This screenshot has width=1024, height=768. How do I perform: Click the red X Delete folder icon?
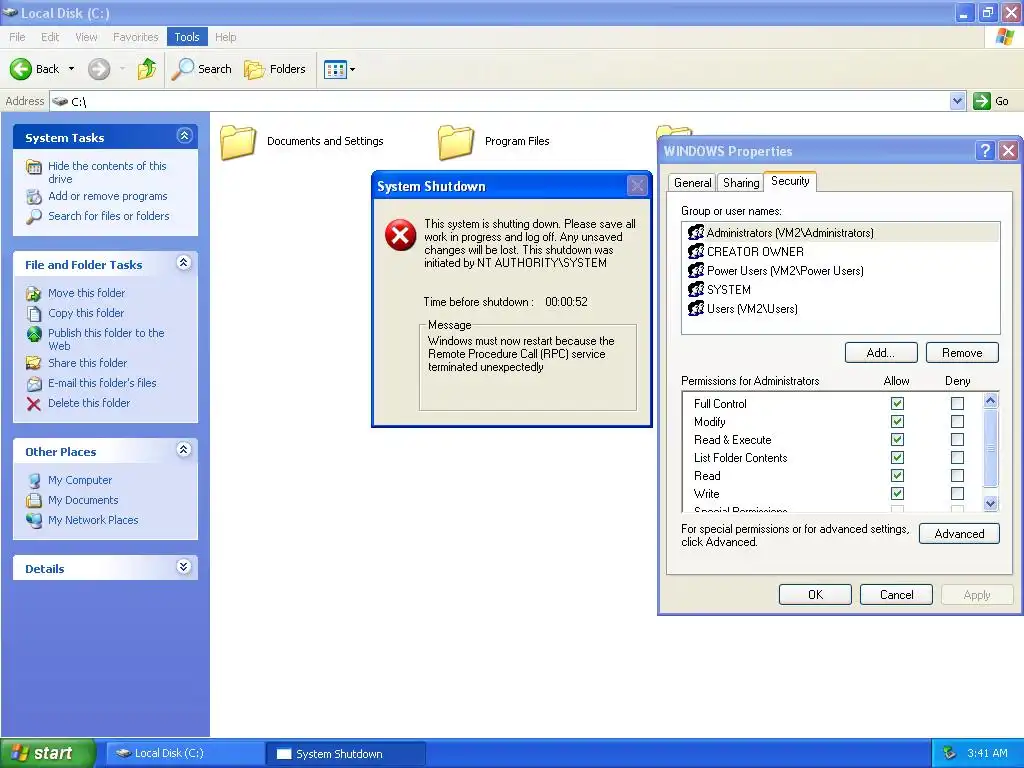pos(33,404)
